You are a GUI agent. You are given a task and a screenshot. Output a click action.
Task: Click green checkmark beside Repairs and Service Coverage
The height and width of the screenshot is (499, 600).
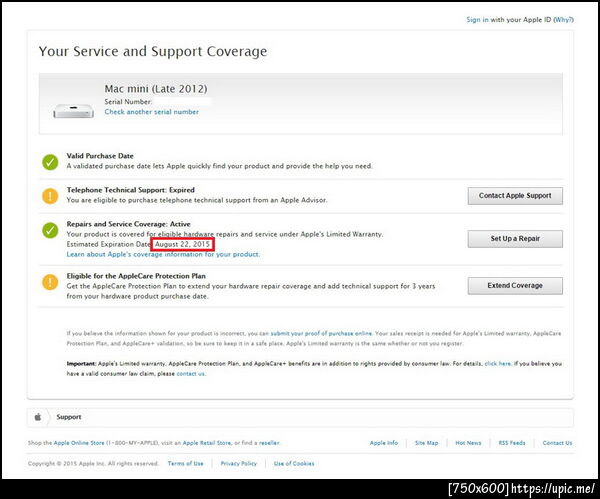(x=50, y=230)
